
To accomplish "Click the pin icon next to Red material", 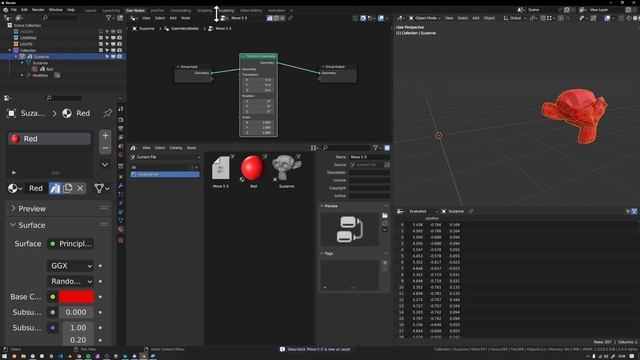I will tap(107, 113).
